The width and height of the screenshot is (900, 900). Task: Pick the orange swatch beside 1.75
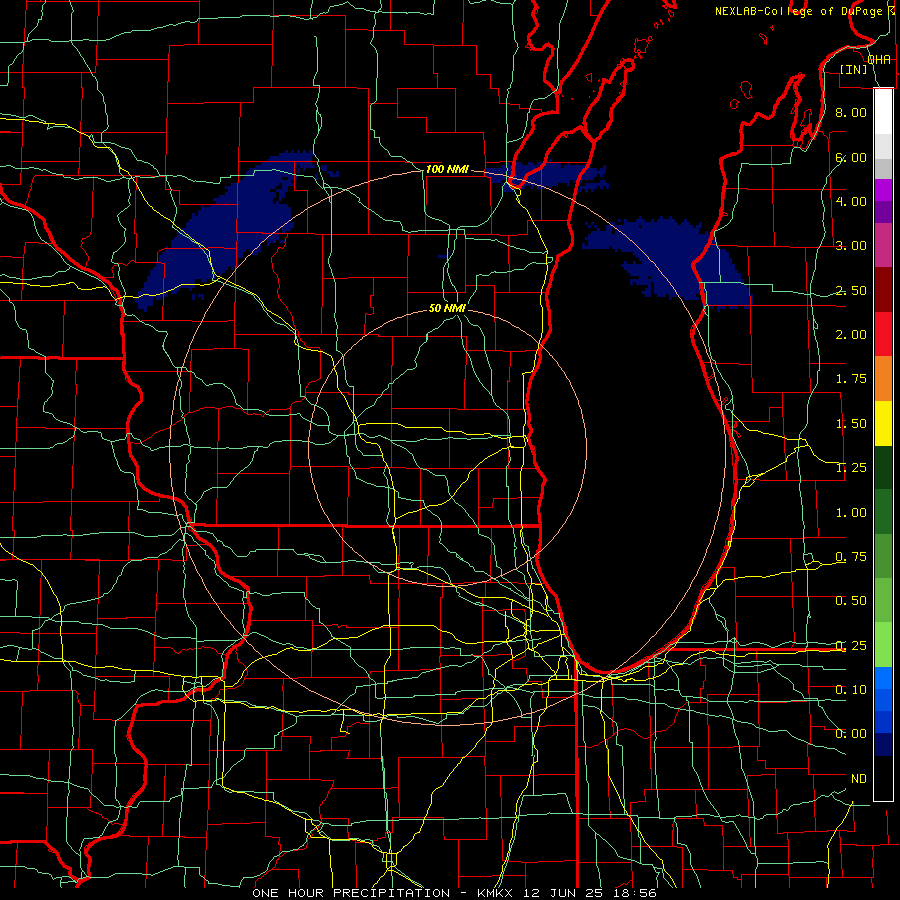(883, 379)
